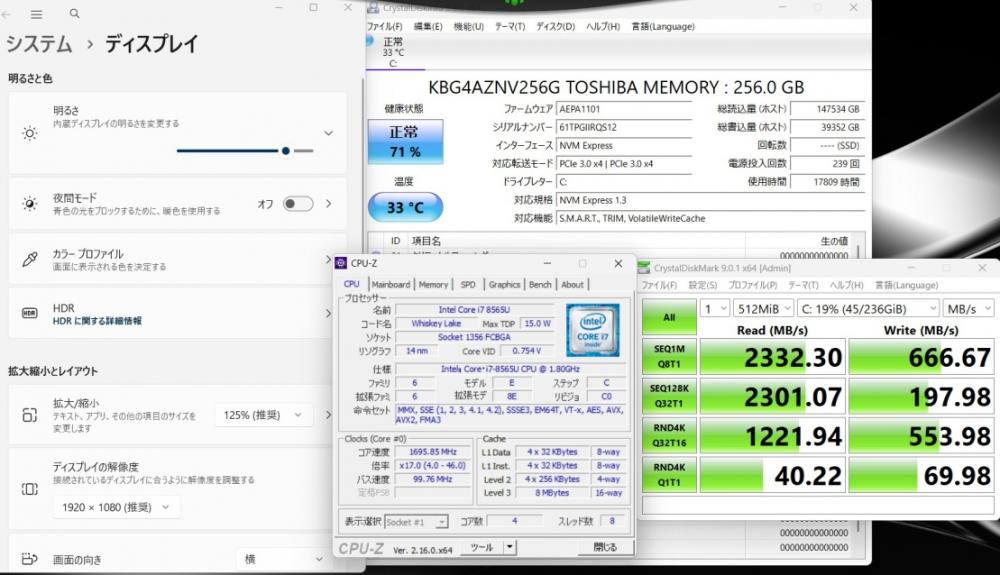1000x575 pixels.
Task: Click the CPU-Z title bar app icon
Action: tap(341, 263)
